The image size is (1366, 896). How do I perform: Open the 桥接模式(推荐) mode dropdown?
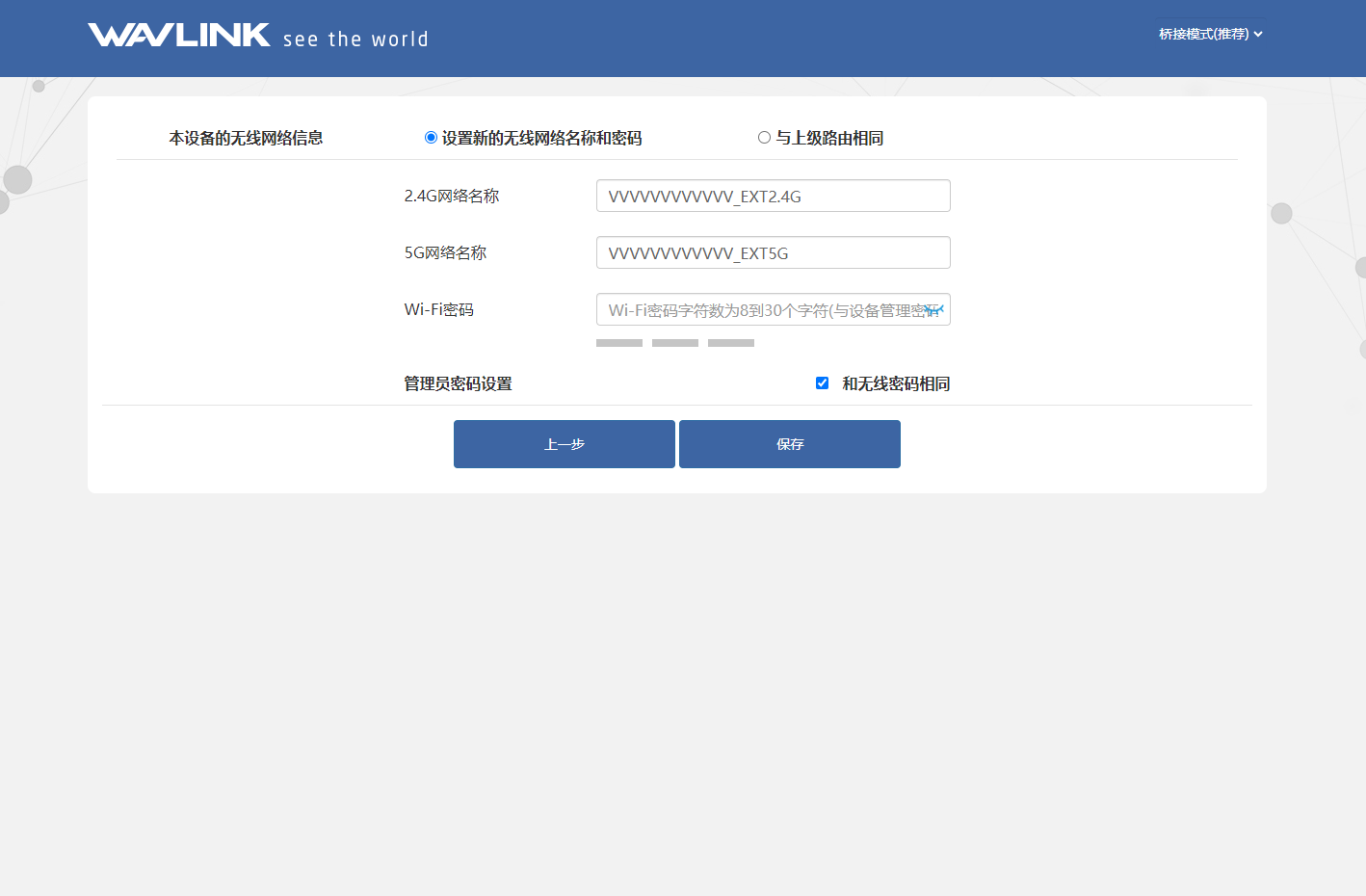pyautogui.click(x=1210, y=34)
